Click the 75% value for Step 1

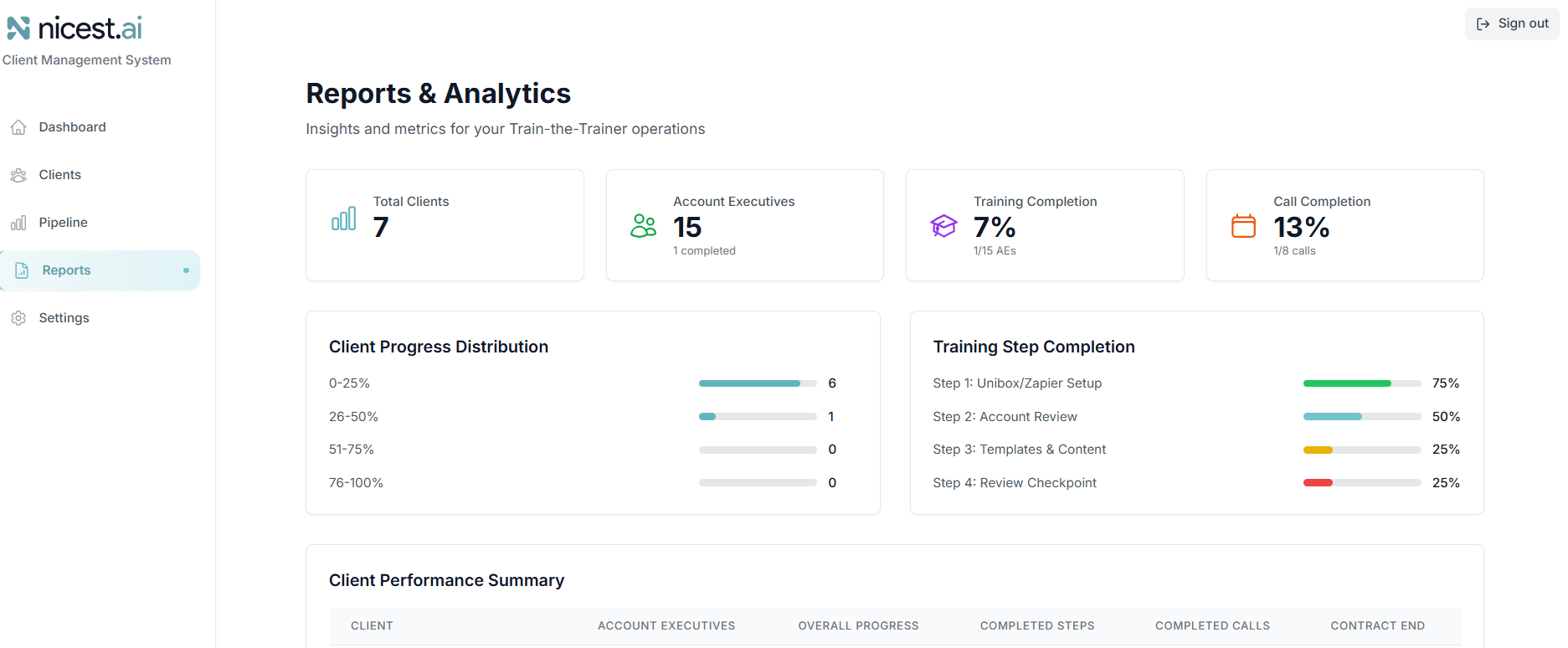coord(1446,383)
